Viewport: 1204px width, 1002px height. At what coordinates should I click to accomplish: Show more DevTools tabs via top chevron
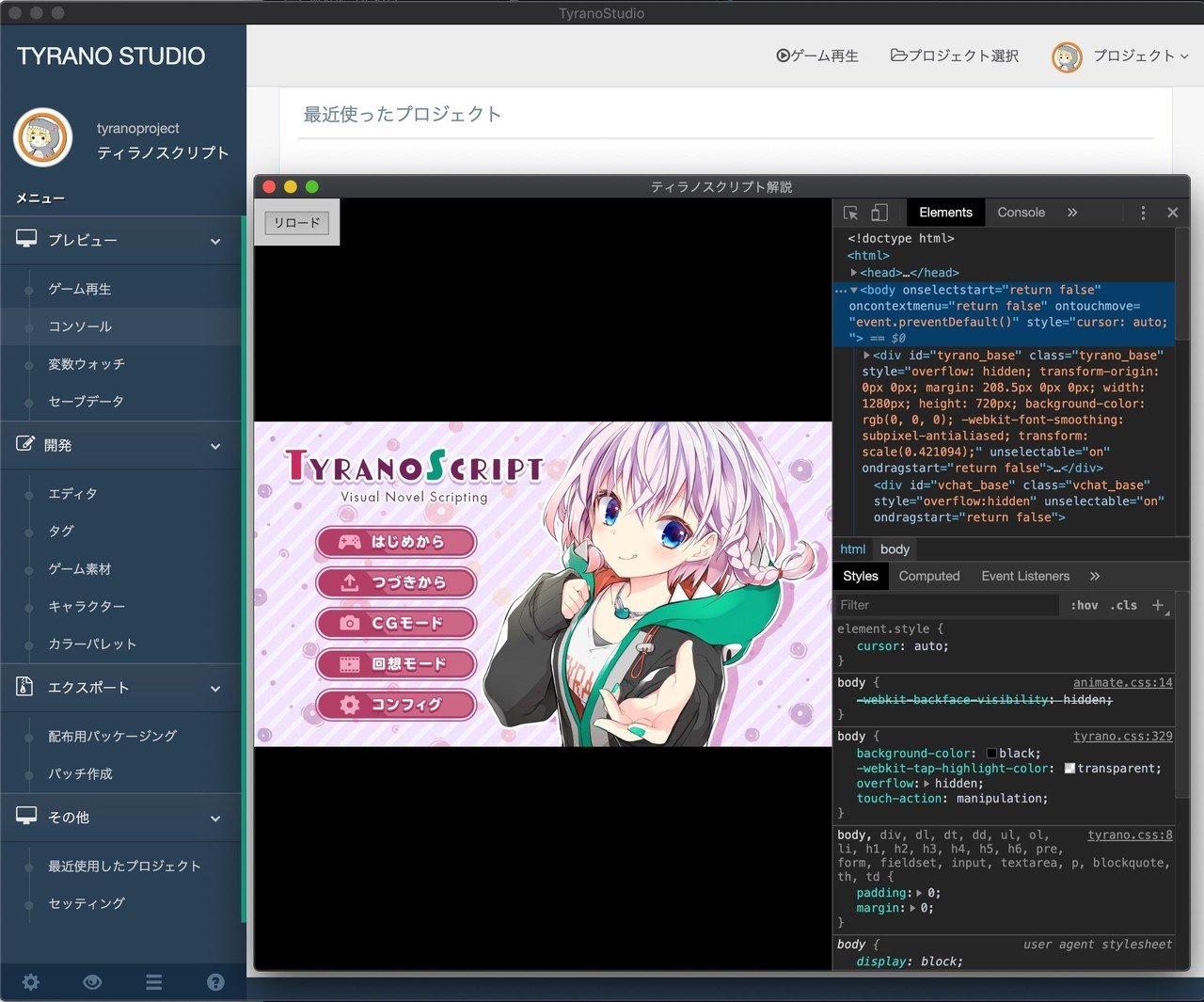tap(1071, 213)
